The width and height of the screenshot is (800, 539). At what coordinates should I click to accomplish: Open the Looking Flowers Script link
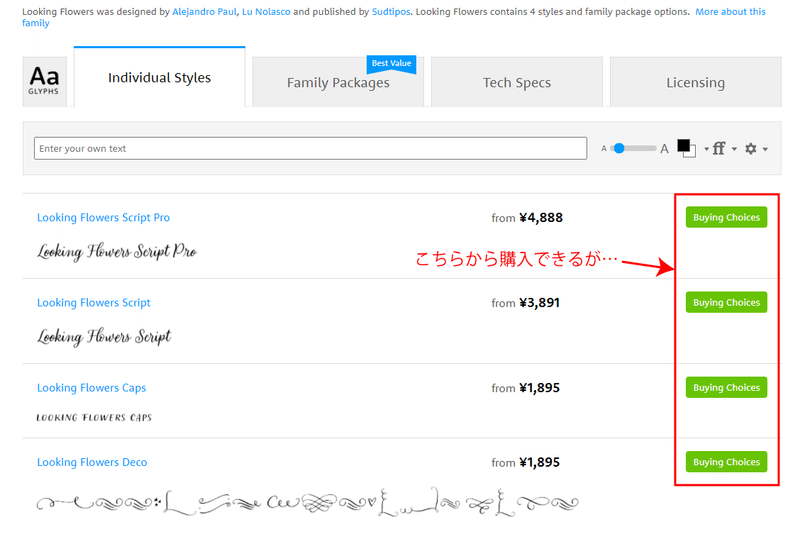[x=94, y=303]
